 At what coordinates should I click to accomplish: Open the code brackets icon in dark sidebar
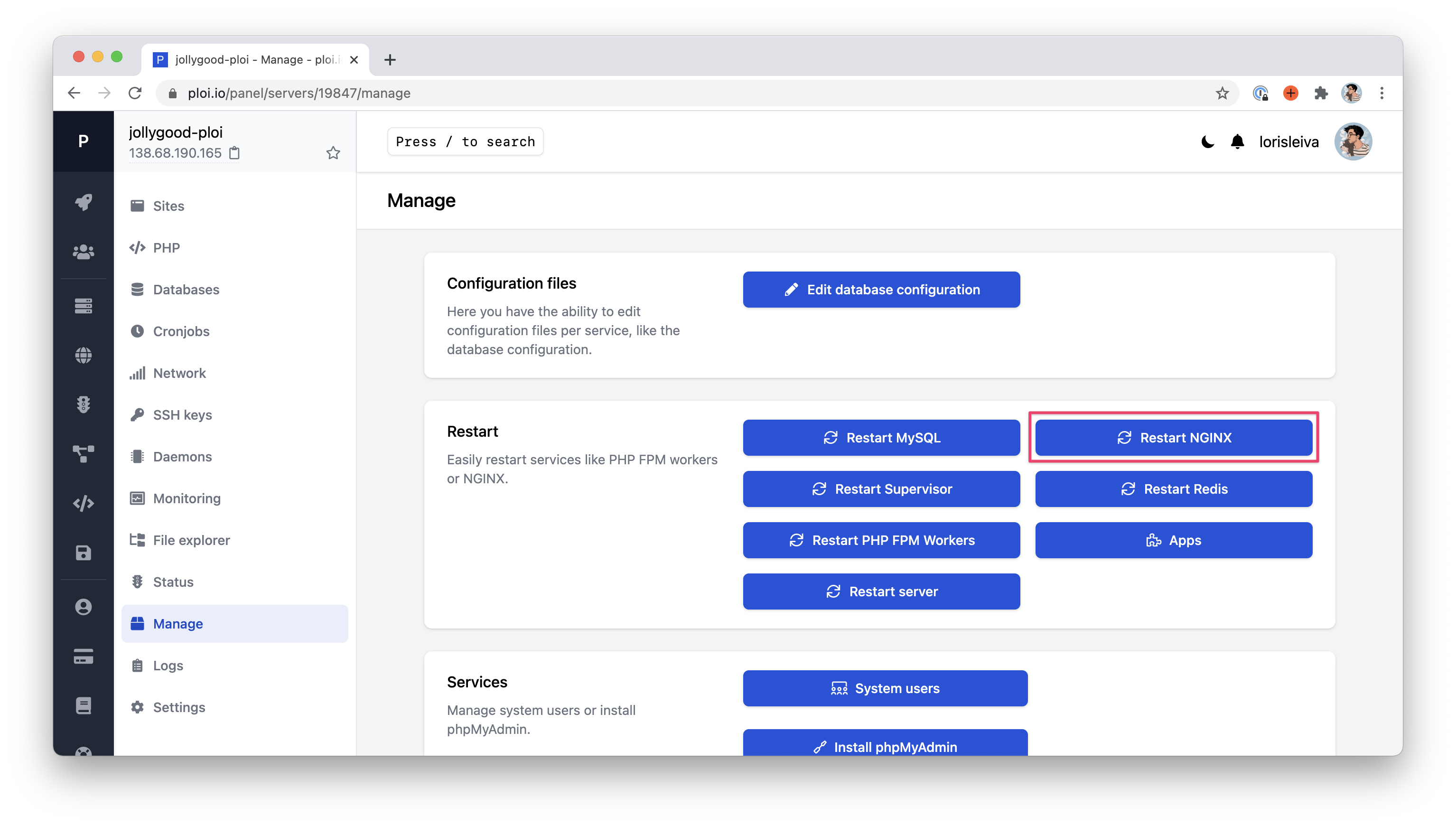[84, 503]
